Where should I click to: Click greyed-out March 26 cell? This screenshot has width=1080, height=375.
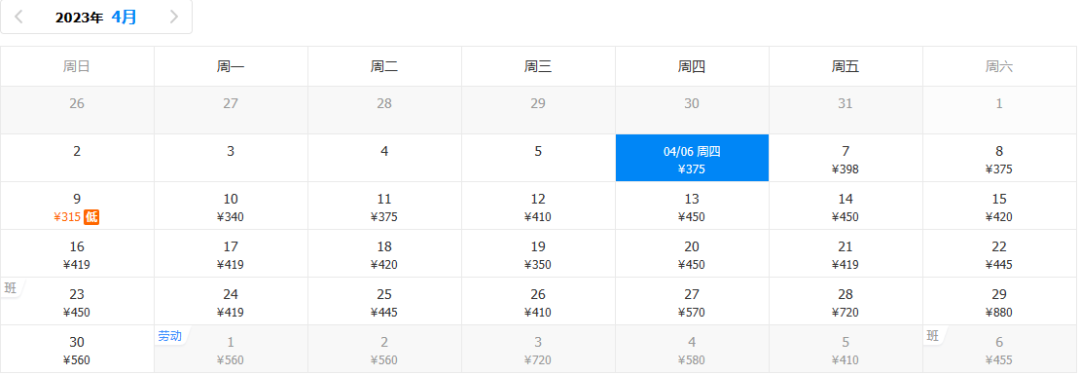(77, 110)
